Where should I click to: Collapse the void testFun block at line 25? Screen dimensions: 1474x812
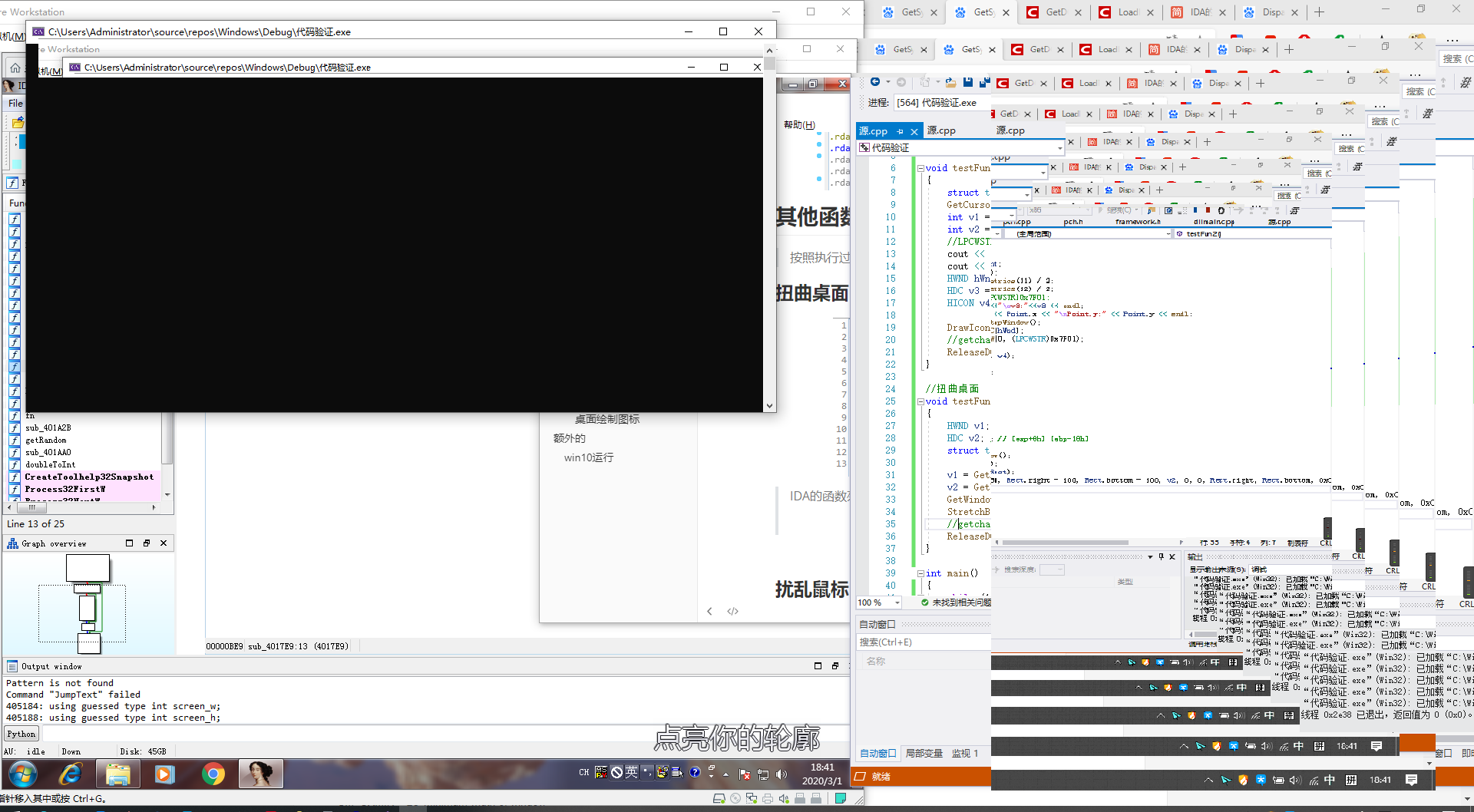(920, 401)
